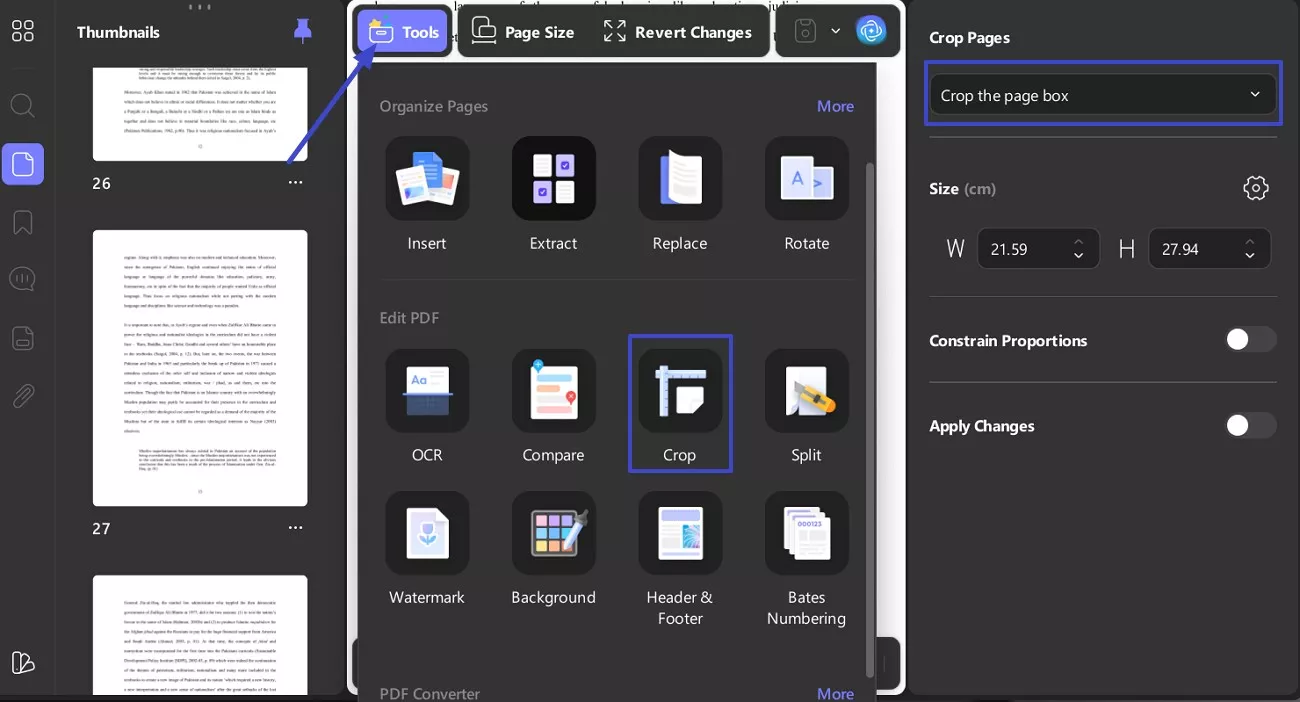Image resolution: width=1300 pixels, height=702 pixels.
Task: Open page 26 more options menu
Action: click(295, 183)
